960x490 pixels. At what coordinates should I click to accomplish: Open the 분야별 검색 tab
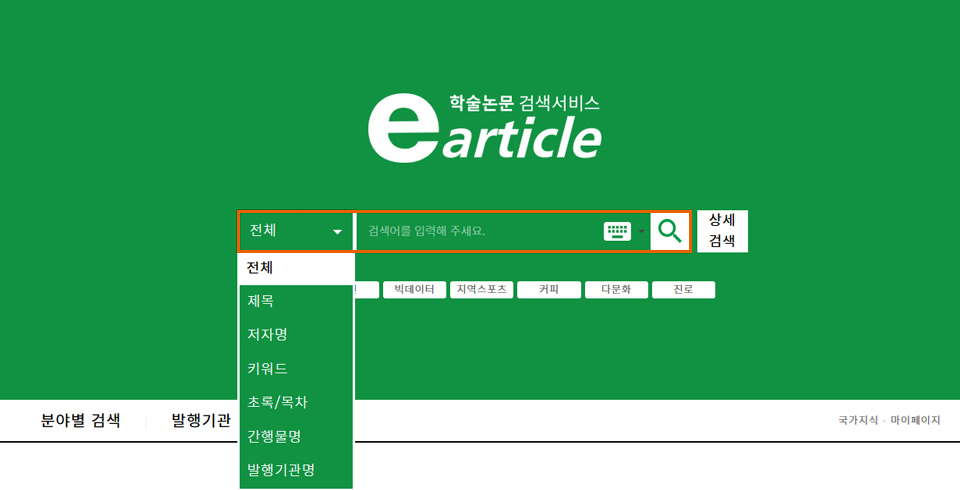tap(80, 421)
